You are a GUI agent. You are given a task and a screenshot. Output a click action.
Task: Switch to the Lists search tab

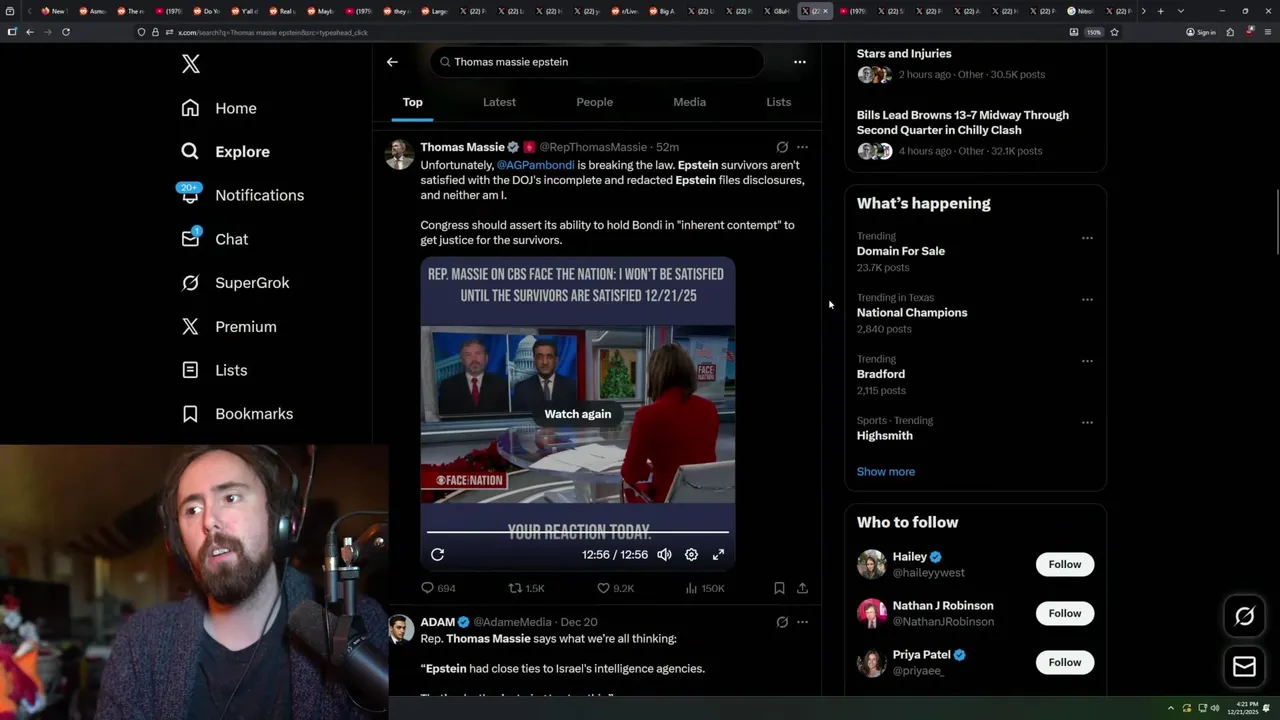pyautogui.click(x=778, y=102)
